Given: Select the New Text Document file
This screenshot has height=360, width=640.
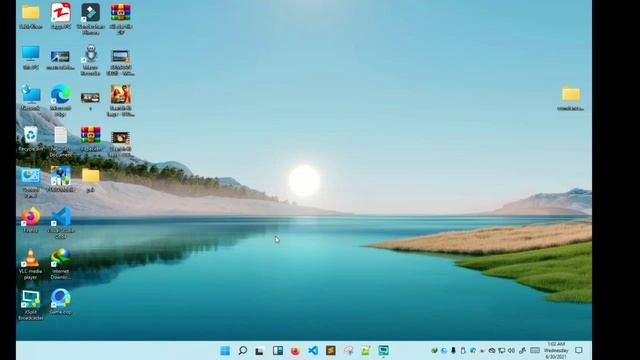Looking at the screenshot, I should click(x=60, y=142).
